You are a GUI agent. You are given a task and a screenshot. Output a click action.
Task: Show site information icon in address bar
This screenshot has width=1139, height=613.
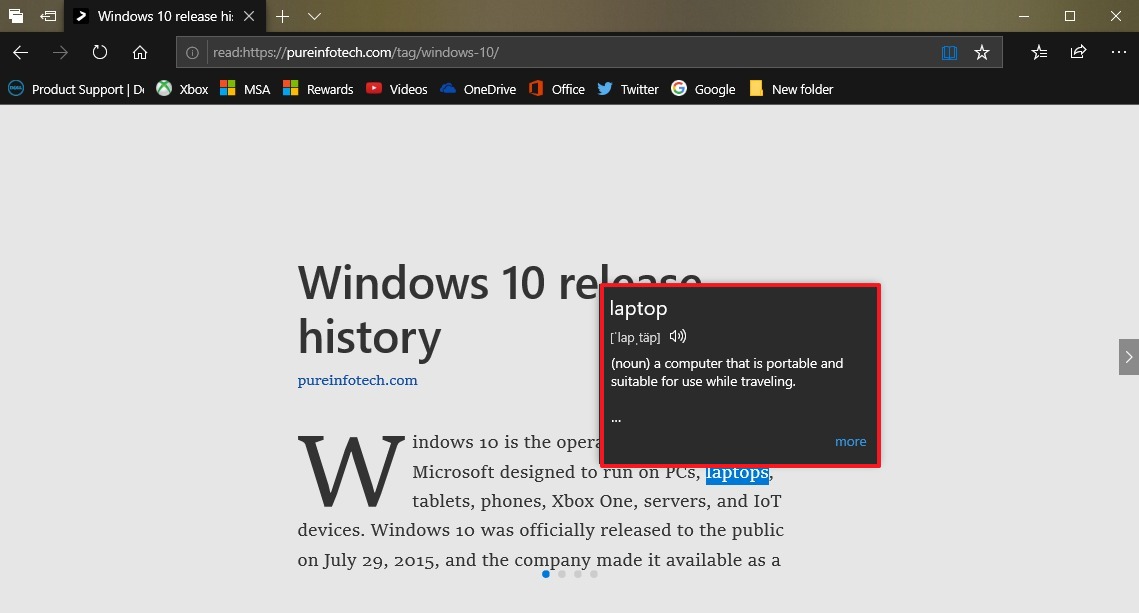192,52
